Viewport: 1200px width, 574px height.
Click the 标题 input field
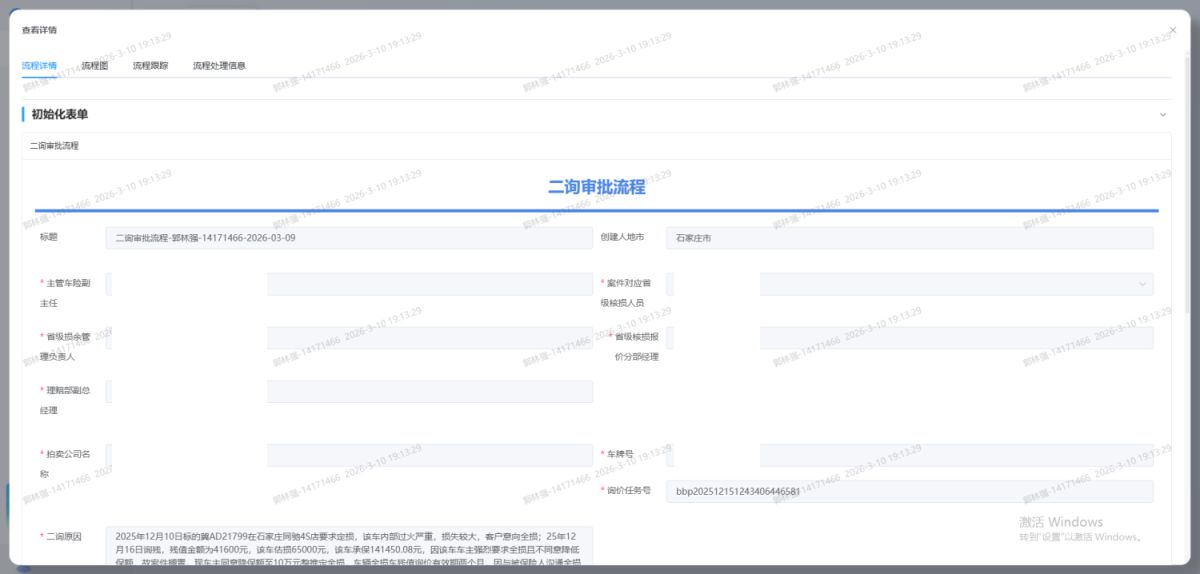(348, 238)
